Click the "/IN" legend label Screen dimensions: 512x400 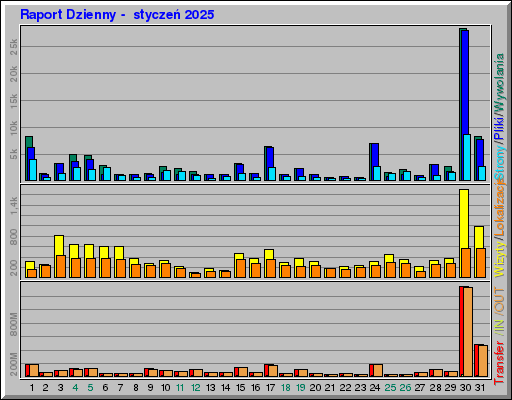click(500, 327)
